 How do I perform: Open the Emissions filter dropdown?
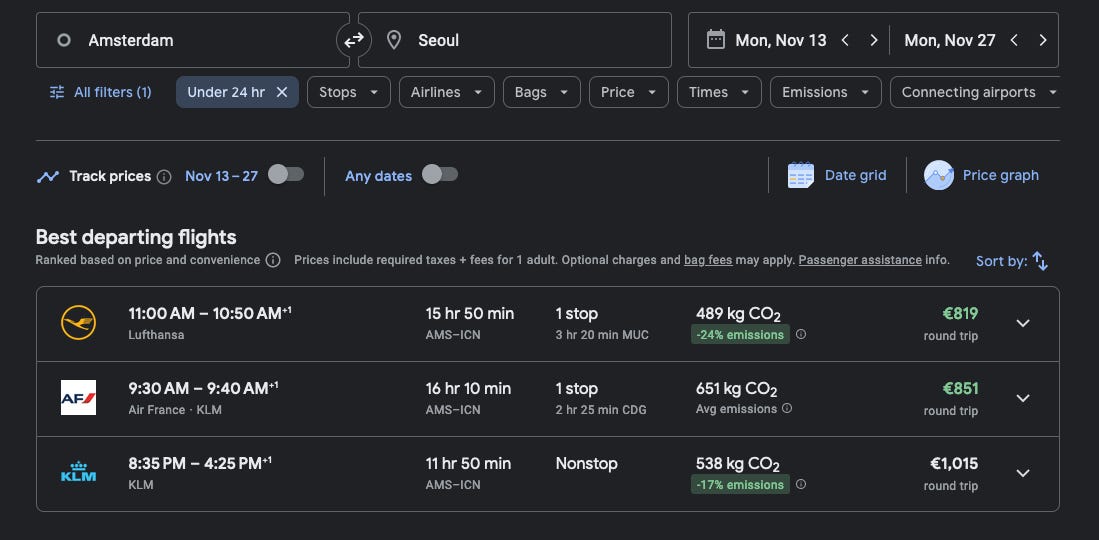pos(825,92)
